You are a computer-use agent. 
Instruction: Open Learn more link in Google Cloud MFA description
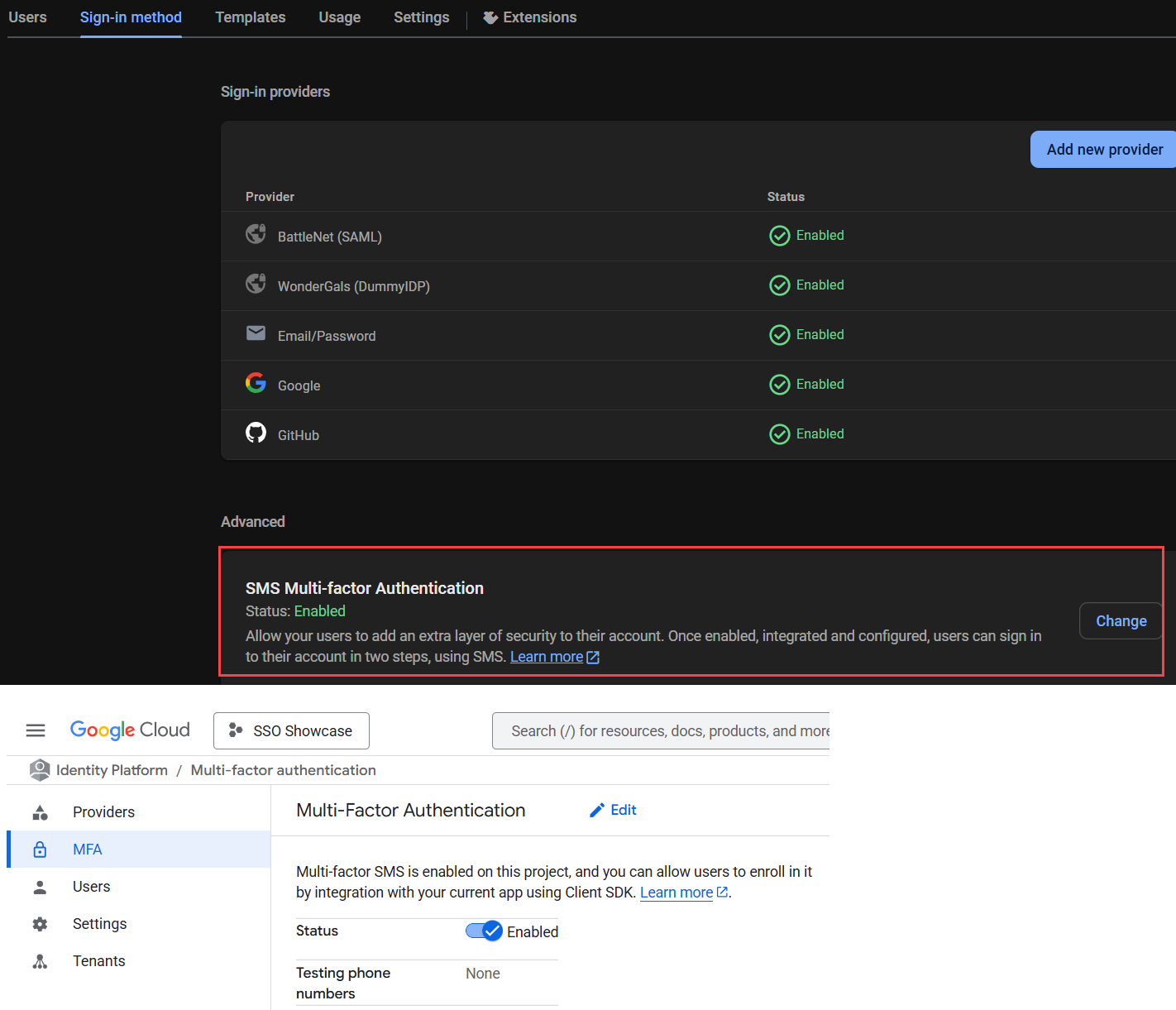(676, 893)
